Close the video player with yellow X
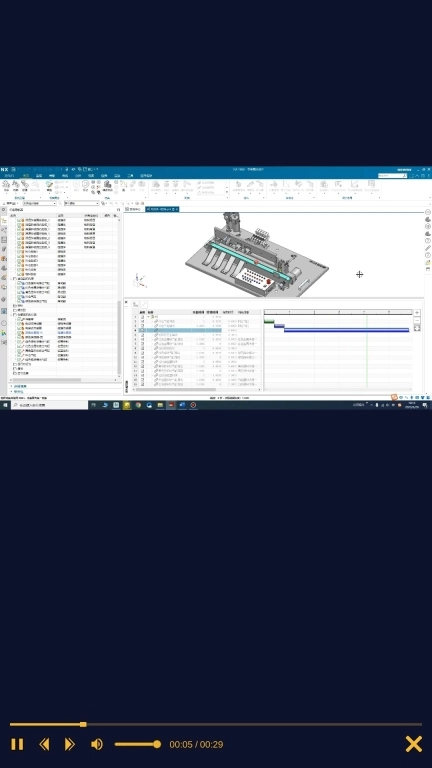Viewport: 432px width, 768px height. pyautogui.click(x=413, y=744)
